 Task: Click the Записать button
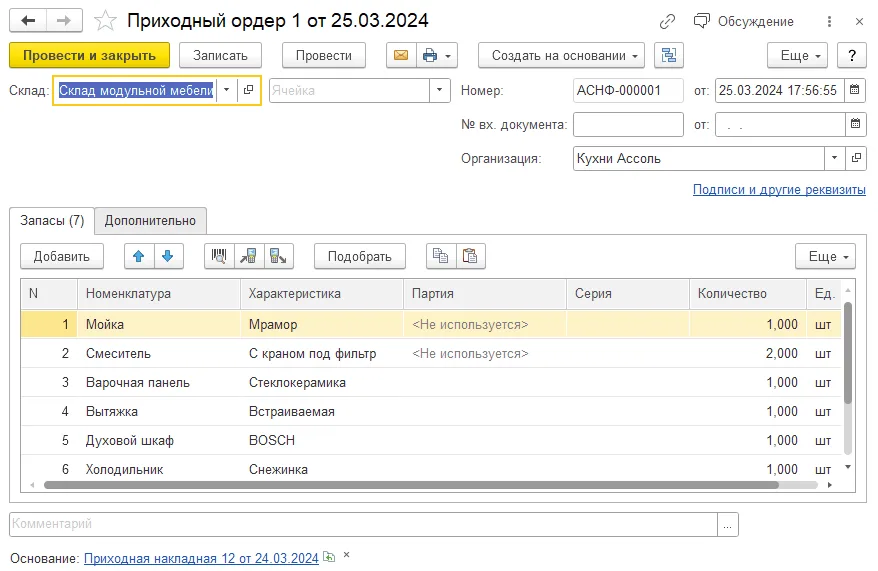point(220,55)
